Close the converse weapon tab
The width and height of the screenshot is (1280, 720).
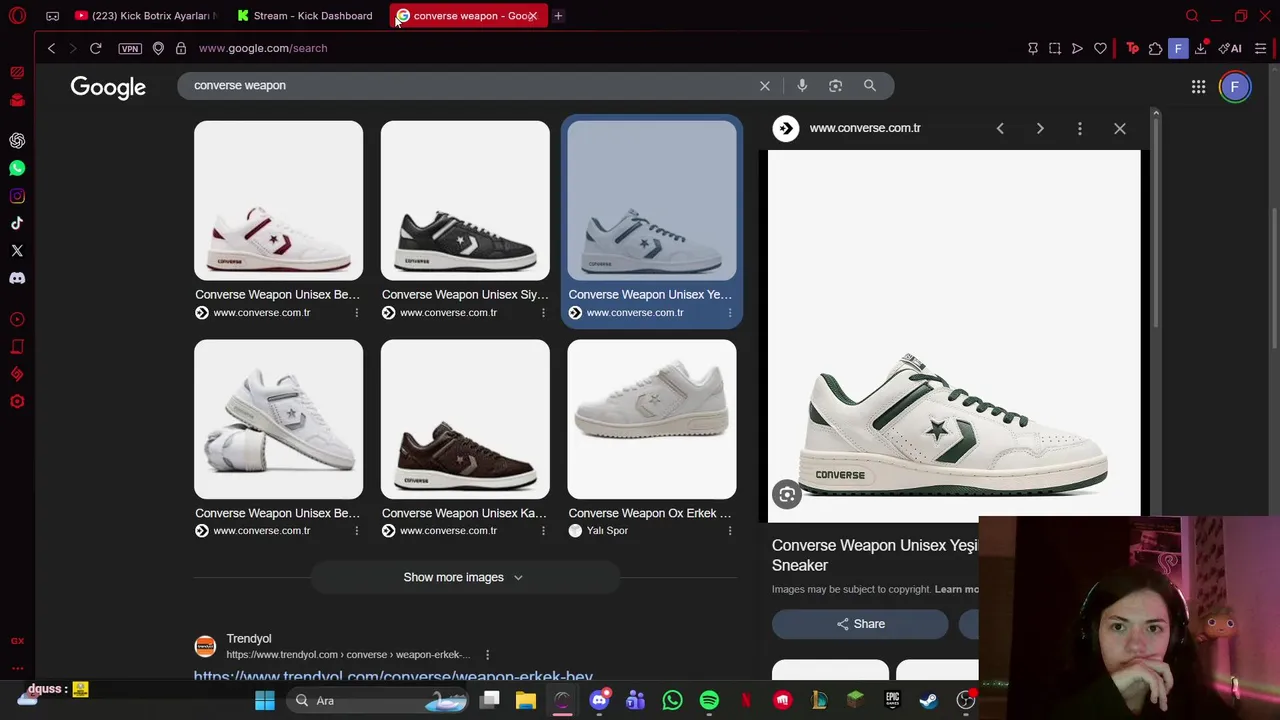point(533,16)
